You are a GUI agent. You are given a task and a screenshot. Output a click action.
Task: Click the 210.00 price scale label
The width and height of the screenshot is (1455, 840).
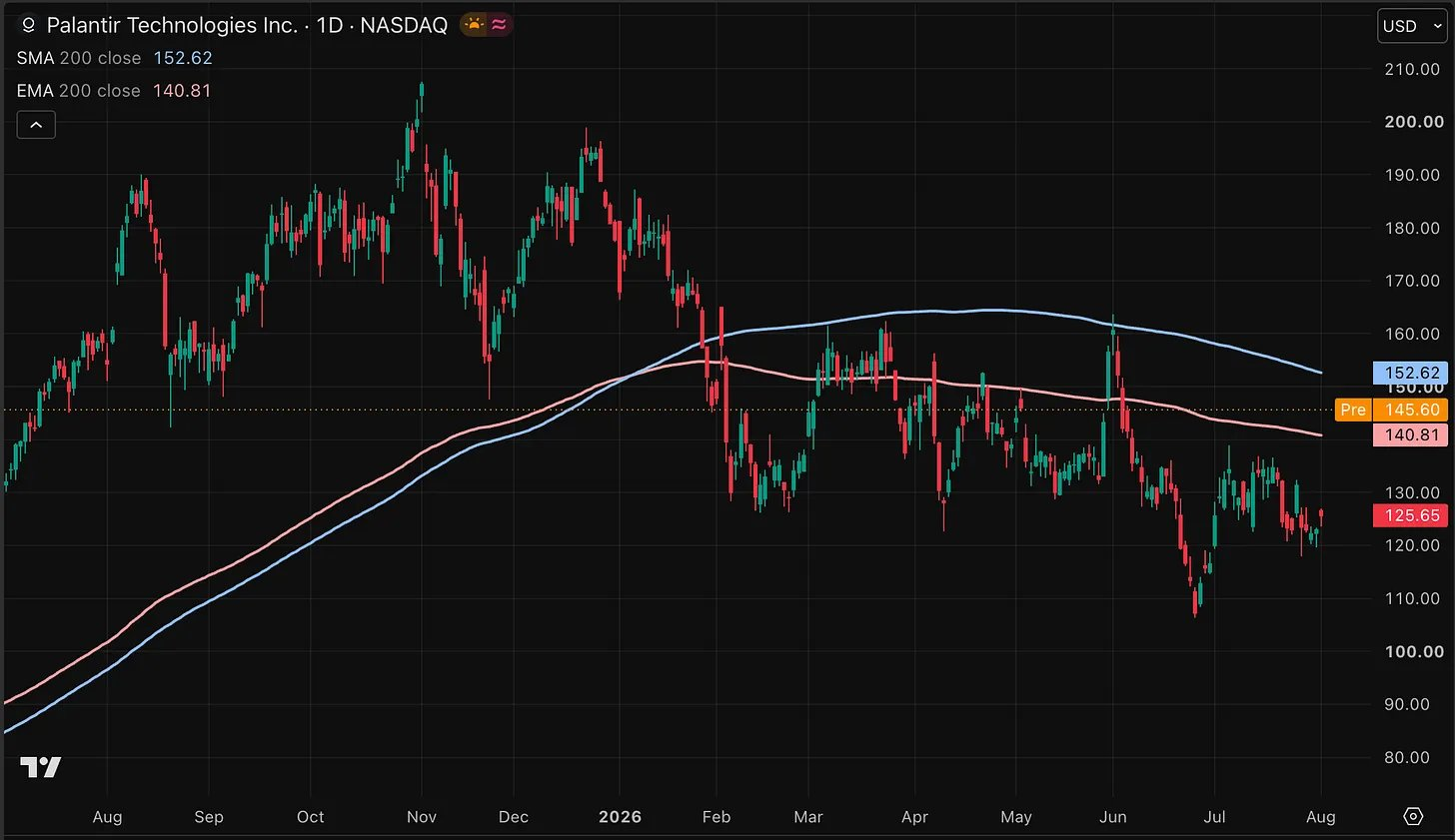1412,69
